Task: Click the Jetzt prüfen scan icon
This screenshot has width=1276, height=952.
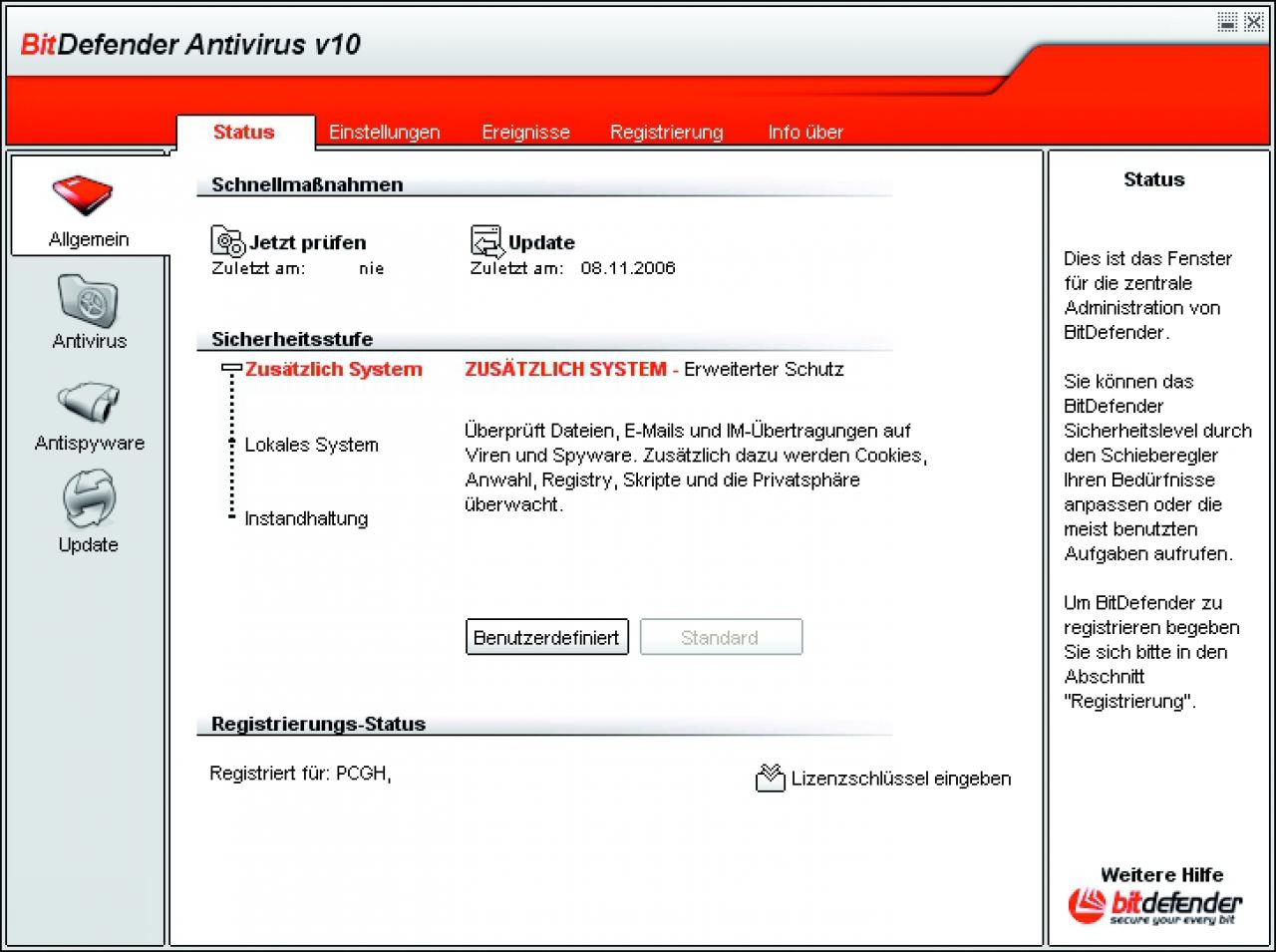Action: [x=227, y=242]
